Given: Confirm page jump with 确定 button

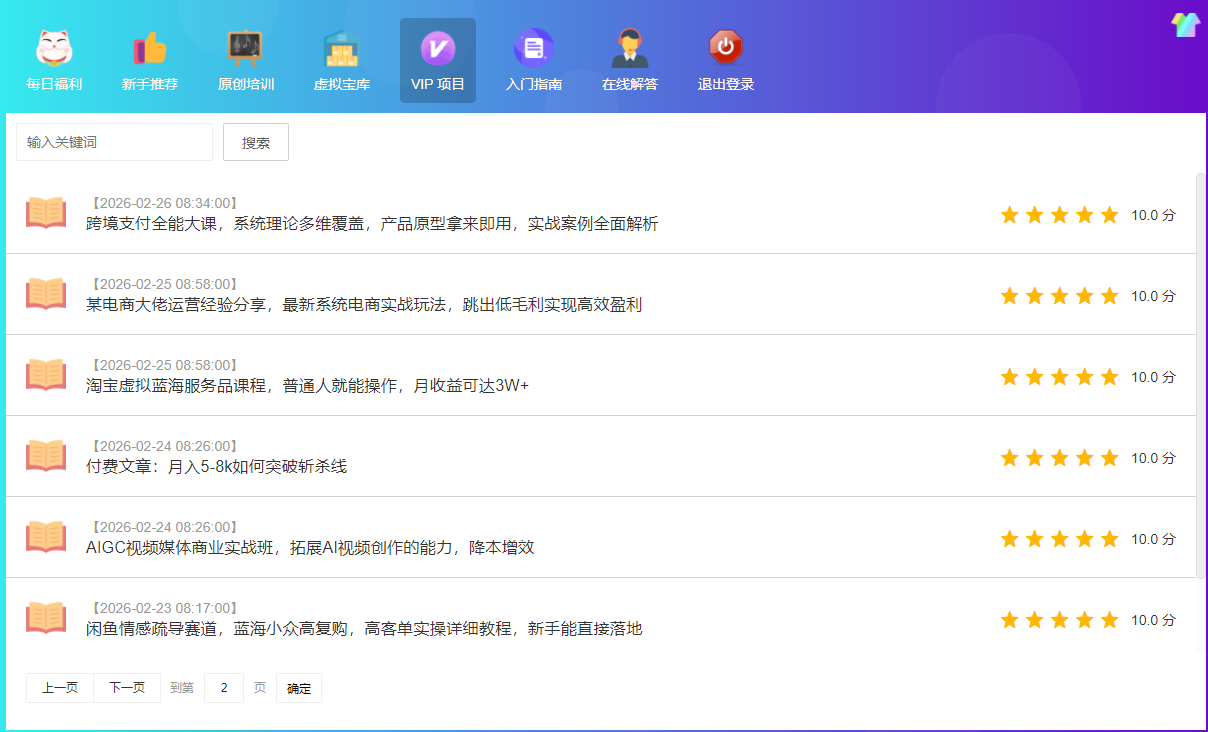Looking at the screenshot, I should point(298,688).
